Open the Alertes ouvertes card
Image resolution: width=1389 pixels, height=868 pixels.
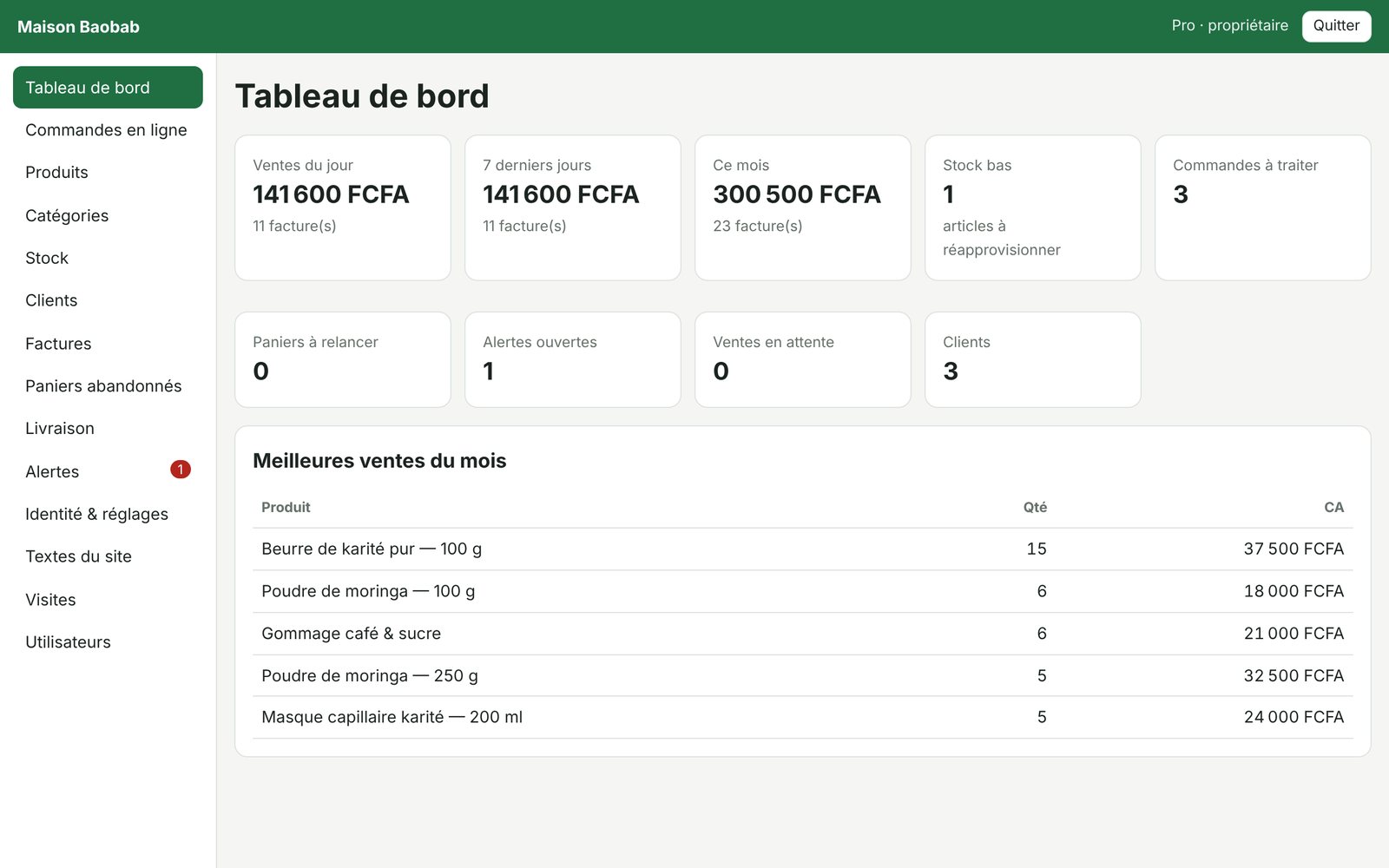(x=573, y=359)
